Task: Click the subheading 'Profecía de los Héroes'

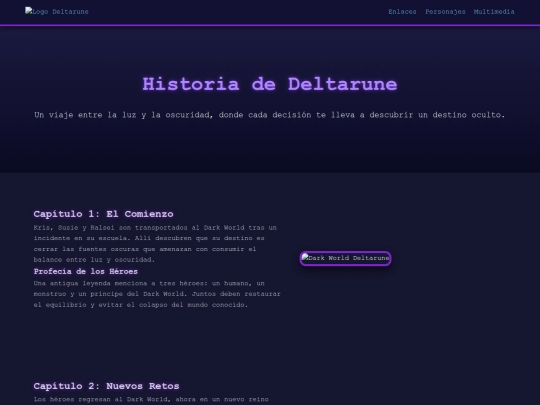Action: point(85,271)
